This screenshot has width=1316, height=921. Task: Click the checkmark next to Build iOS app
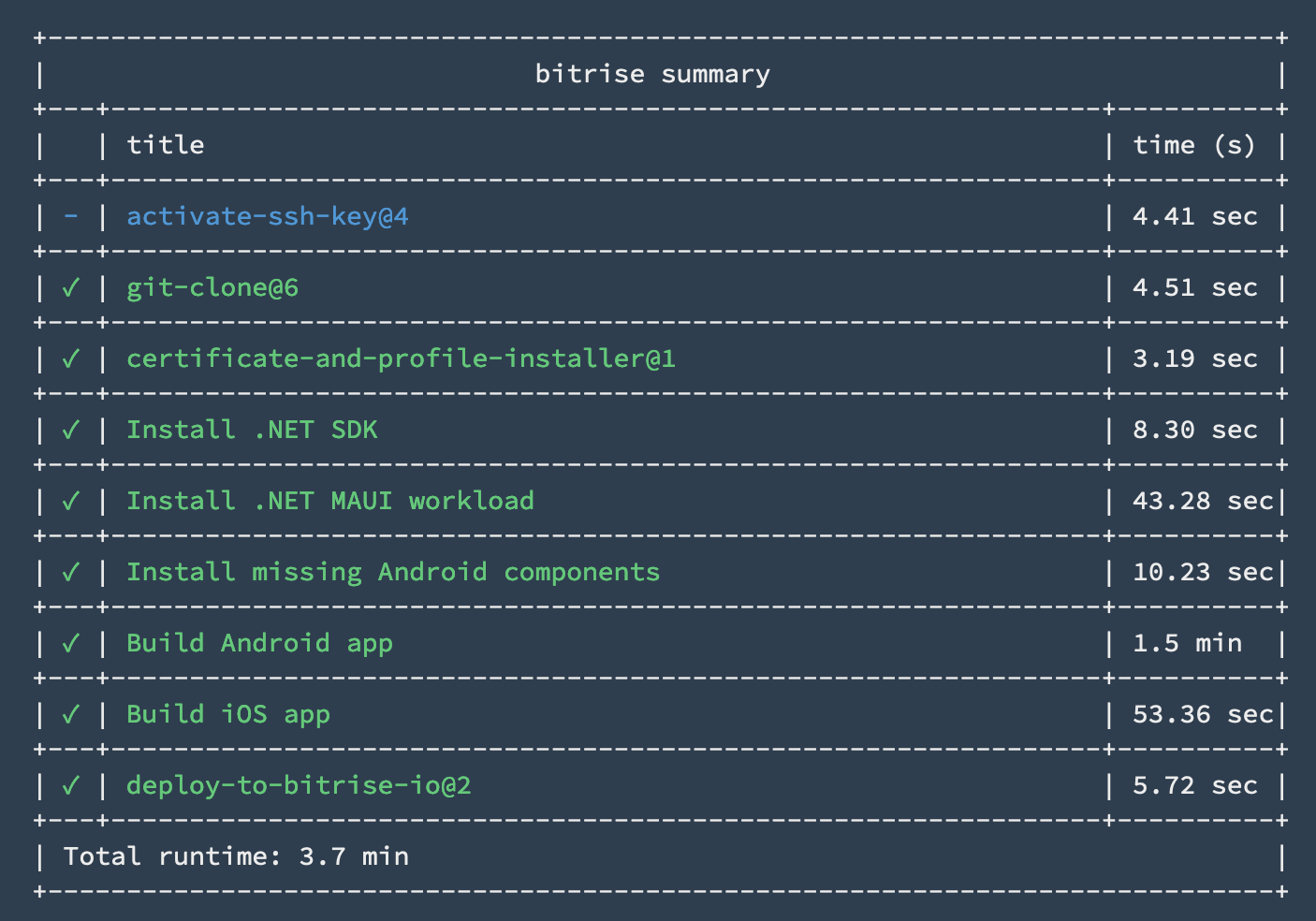70,714
